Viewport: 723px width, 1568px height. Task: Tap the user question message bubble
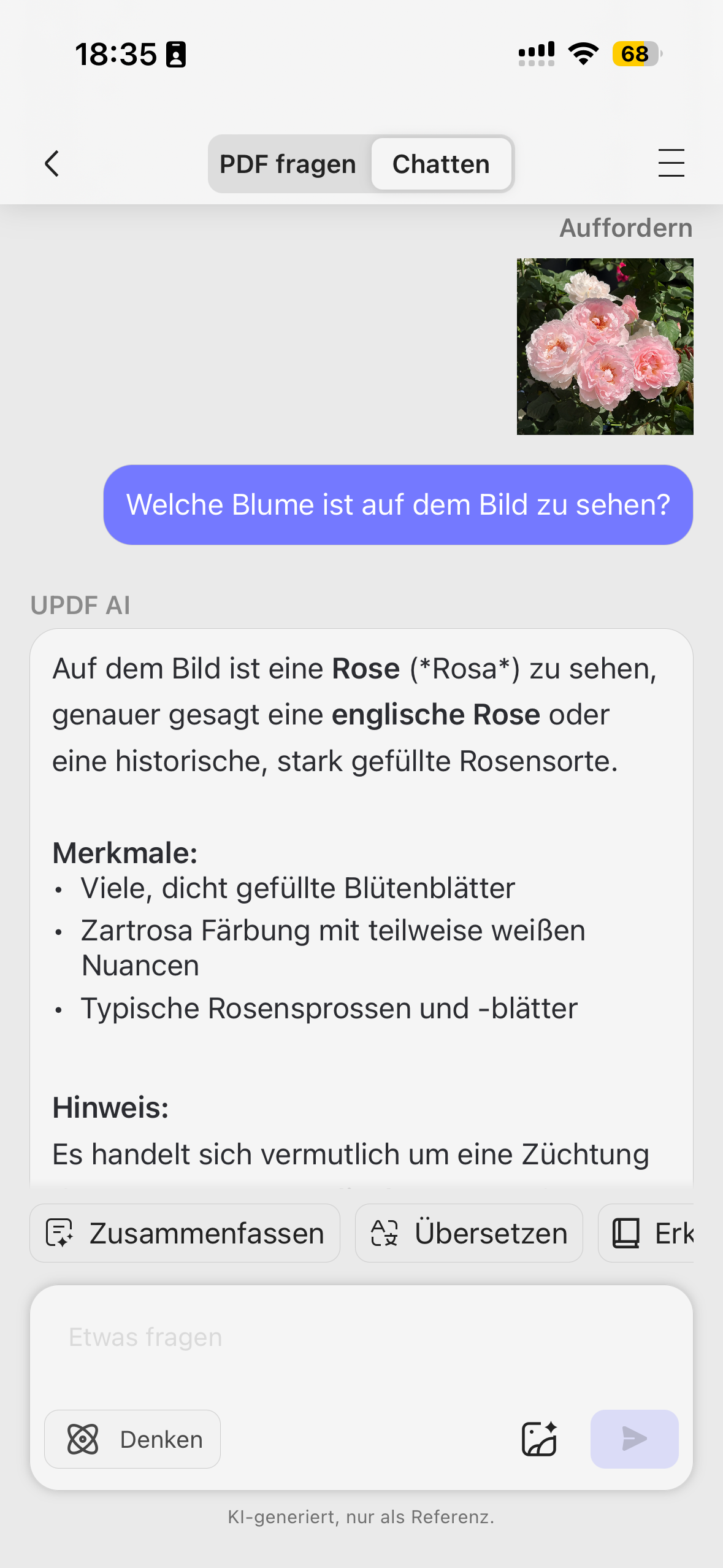coord(398,505)
